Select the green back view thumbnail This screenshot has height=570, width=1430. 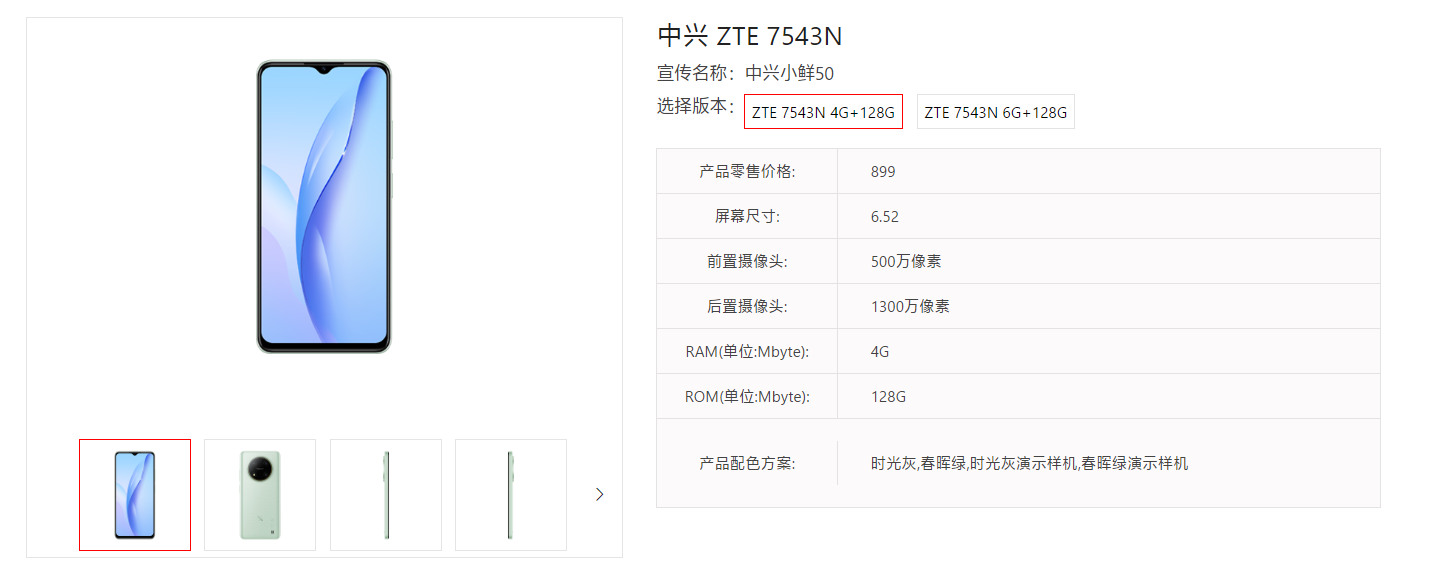point(260,495)
